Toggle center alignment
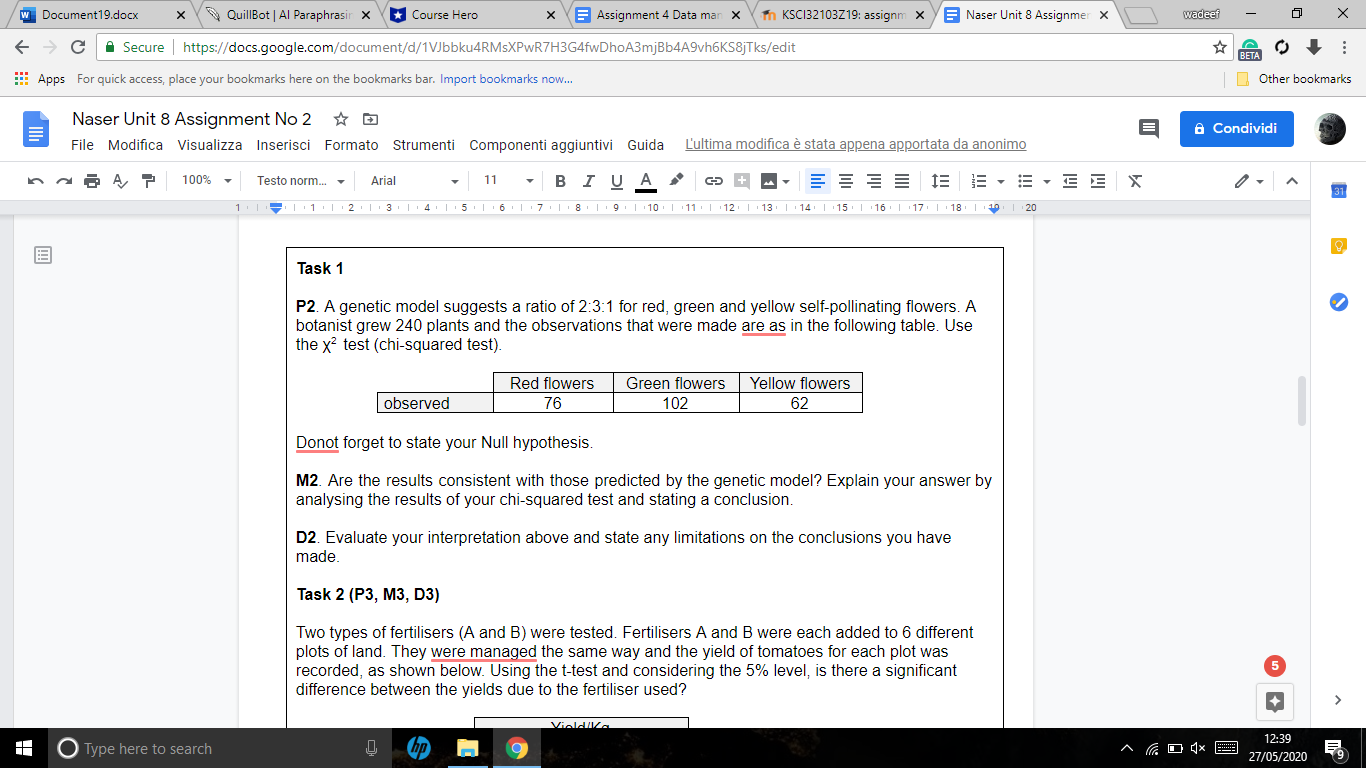Viewport: 1366px width, 768px height. pyautogui.click(x=845, y=181)
